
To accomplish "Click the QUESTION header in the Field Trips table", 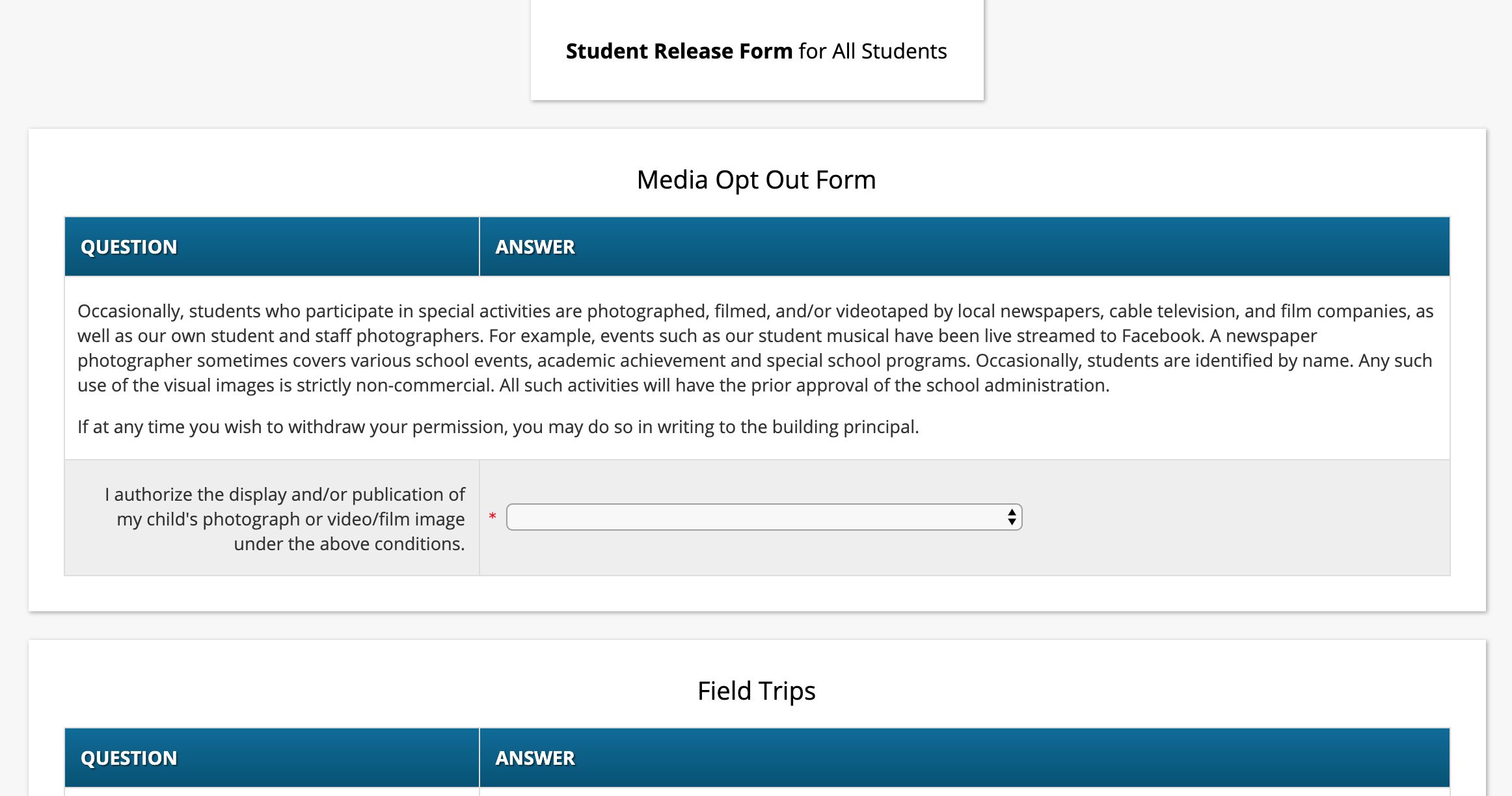I will coord(128,757).
